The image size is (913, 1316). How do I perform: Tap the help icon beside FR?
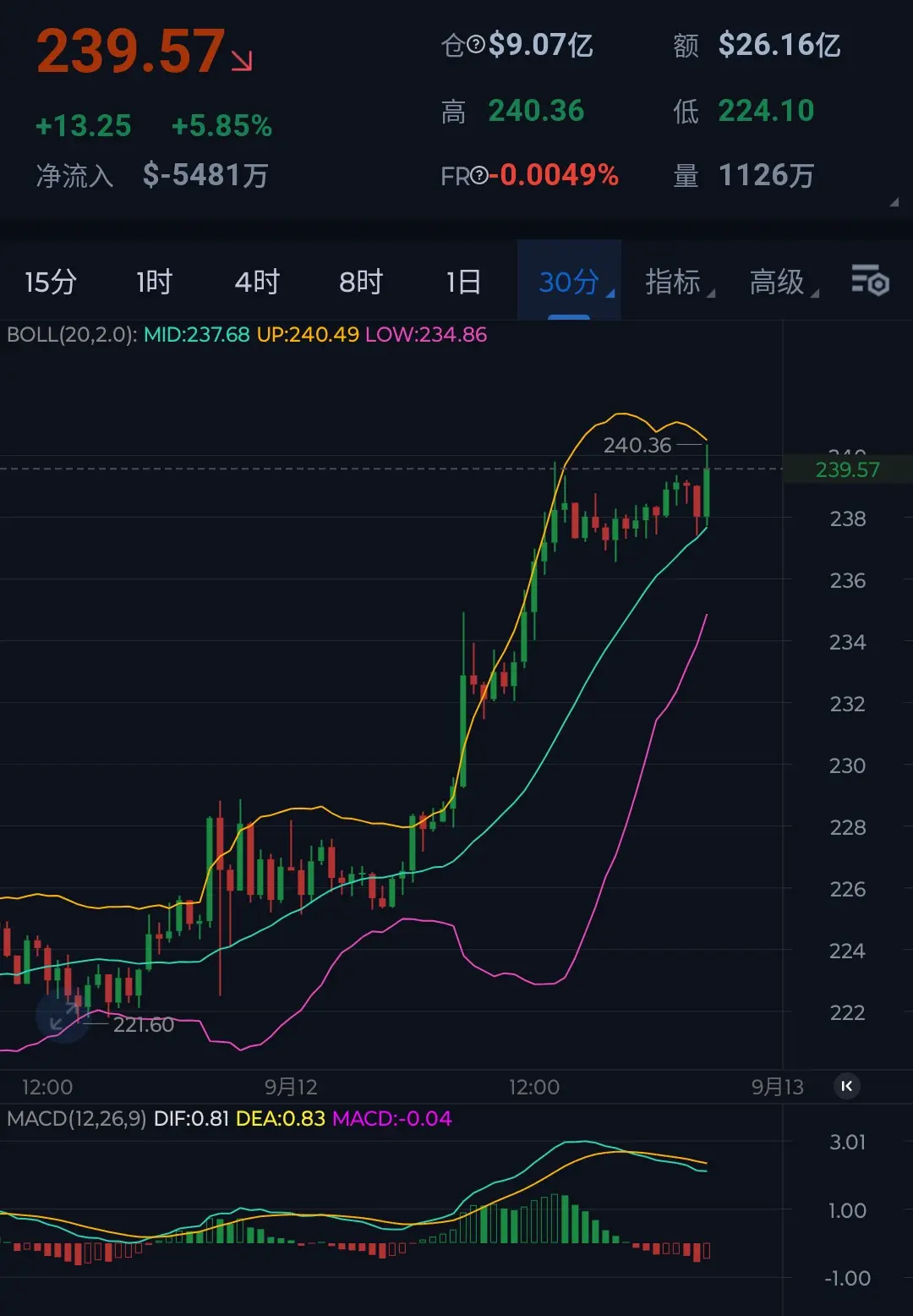[479, 176]
